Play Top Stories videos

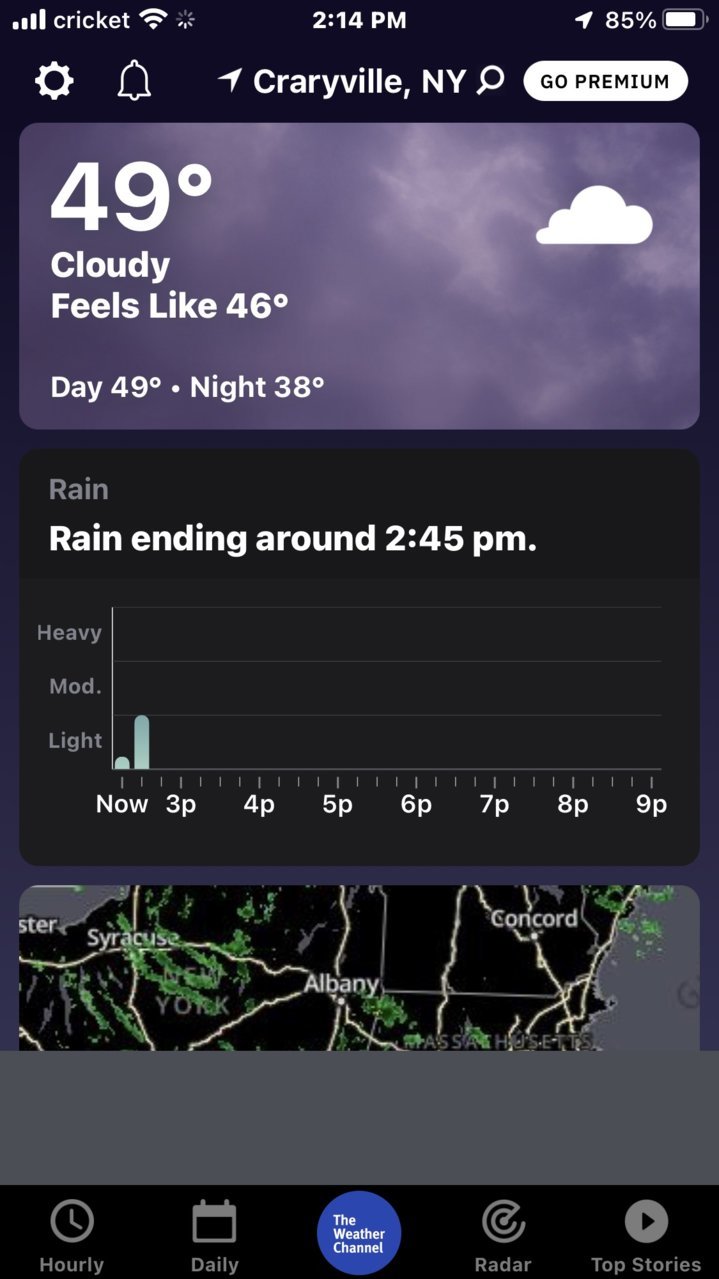pyautogui.click(x=646, y=1221)
